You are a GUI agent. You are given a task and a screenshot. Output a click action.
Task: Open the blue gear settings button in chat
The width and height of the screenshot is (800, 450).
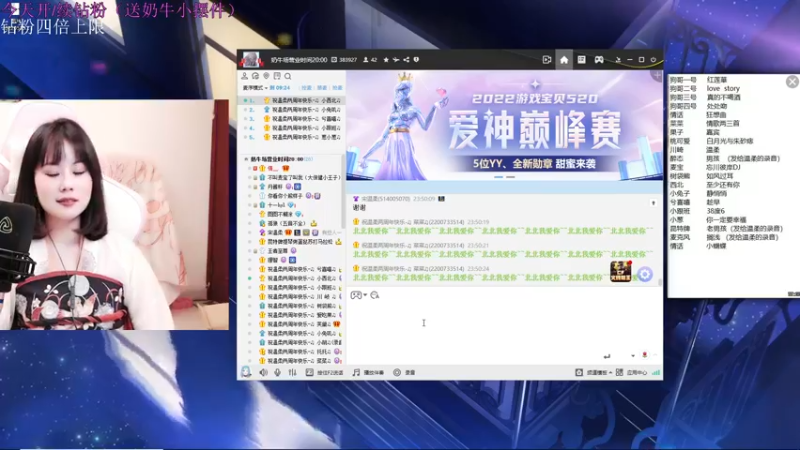(x=645, y=274)
